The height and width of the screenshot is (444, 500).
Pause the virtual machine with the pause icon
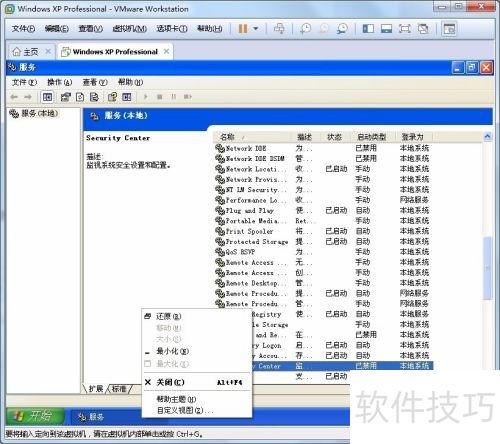point(243,29)
